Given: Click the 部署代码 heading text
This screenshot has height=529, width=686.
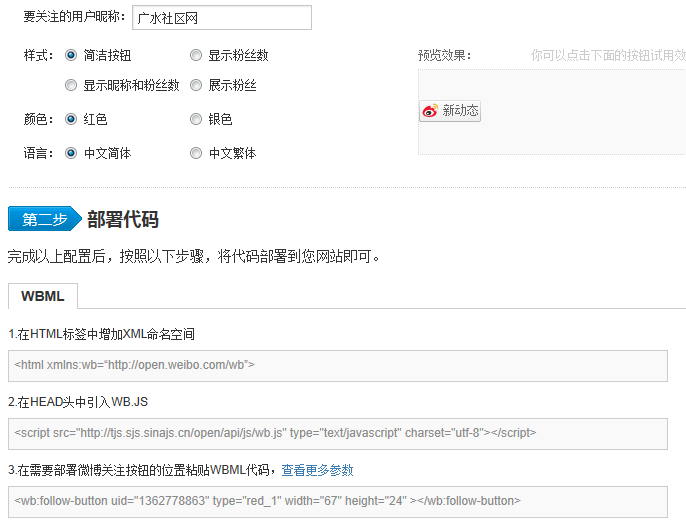Looking at the screenshot, I should tap(123, 219).
